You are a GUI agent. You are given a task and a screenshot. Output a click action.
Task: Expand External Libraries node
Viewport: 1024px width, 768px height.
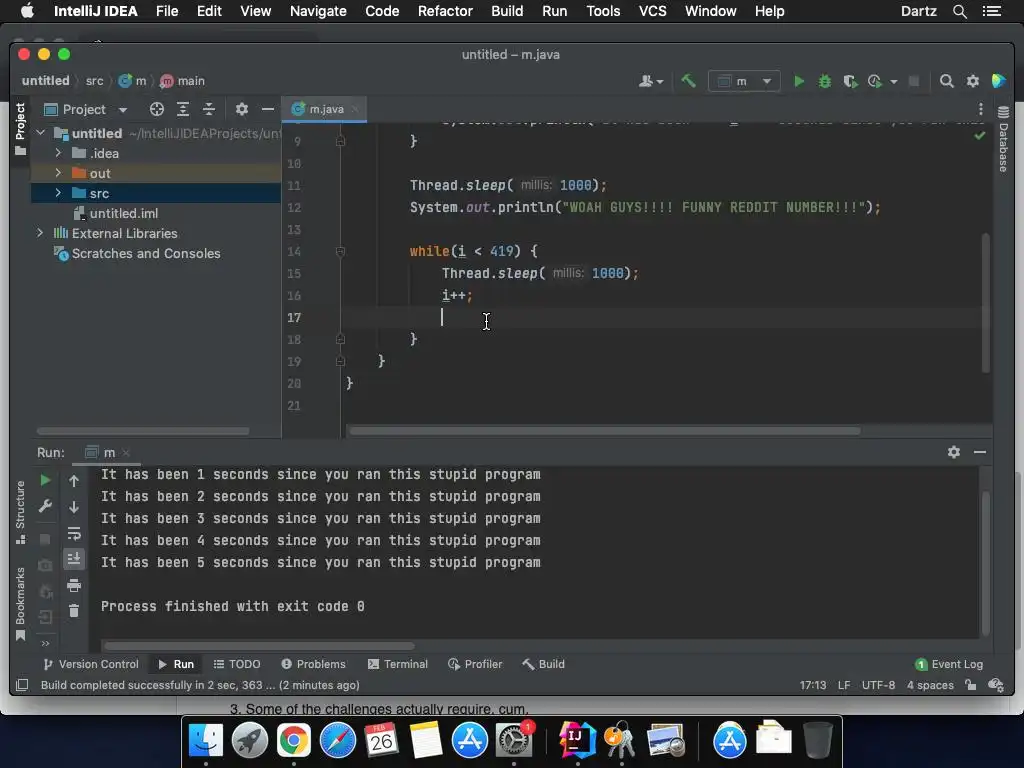[x=40, y=232]
